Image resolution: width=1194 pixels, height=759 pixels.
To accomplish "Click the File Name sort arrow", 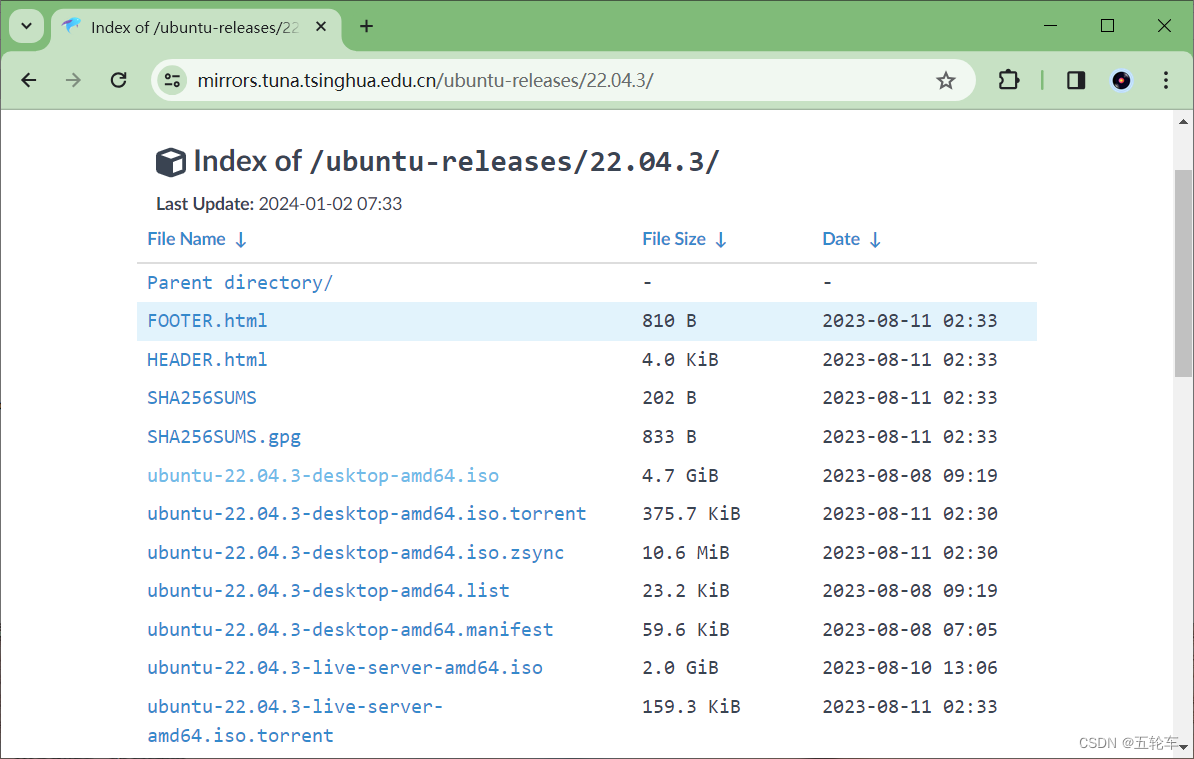I will point(241,240).
